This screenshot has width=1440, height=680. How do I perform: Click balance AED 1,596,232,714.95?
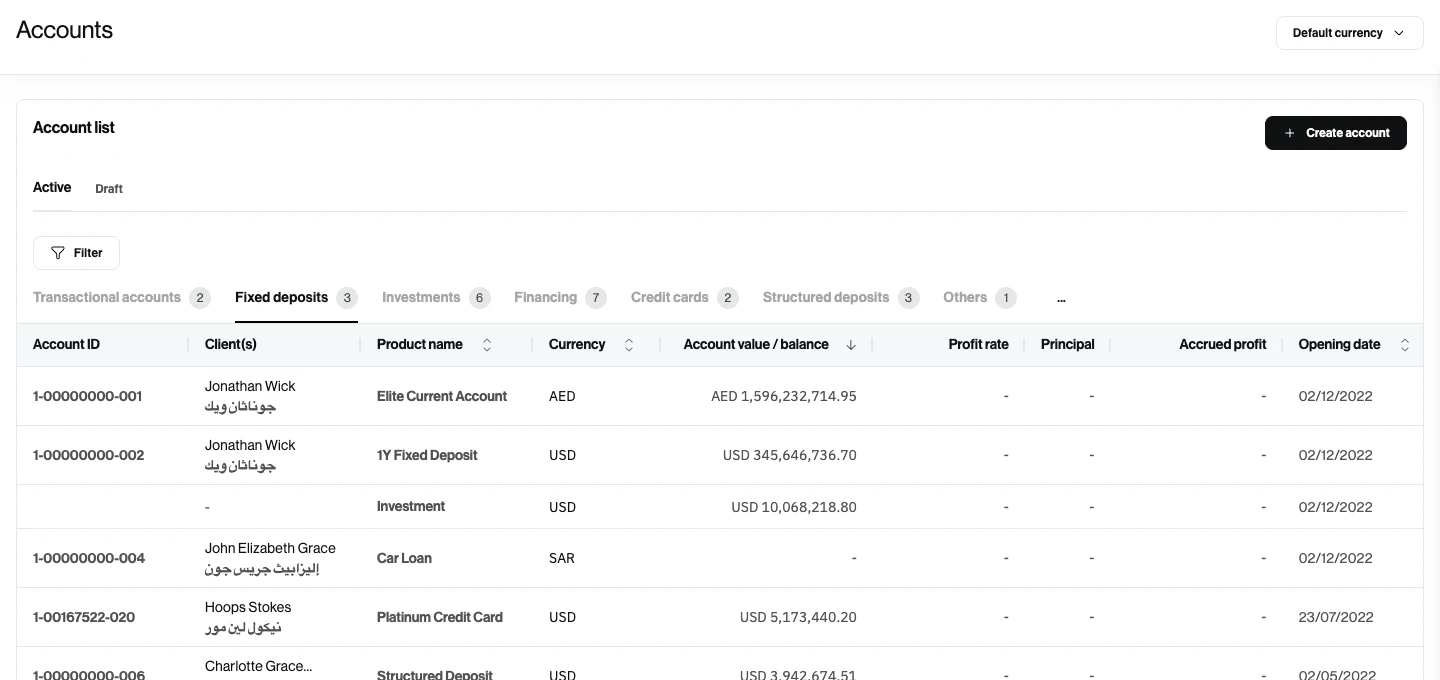coord(784,396)
